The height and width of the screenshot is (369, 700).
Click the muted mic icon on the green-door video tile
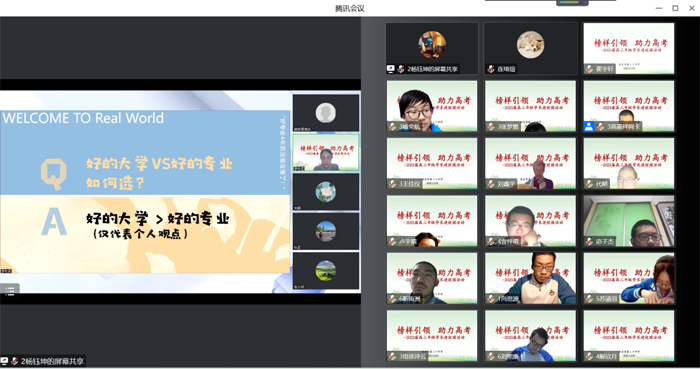[x=589, y=241]
